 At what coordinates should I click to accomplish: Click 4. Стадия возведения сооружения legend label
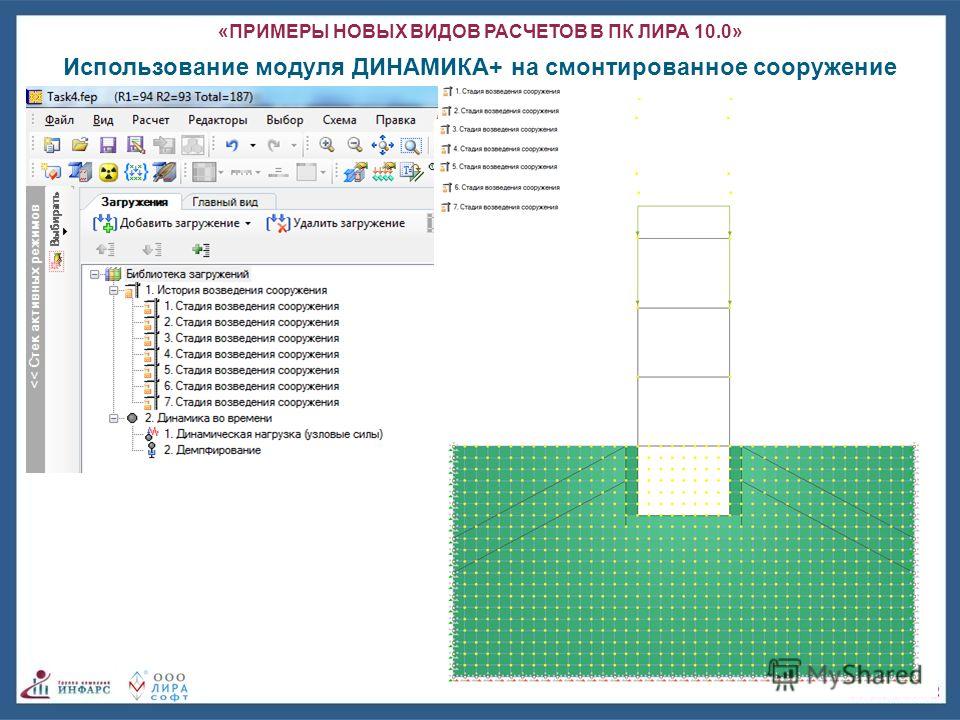(x=506, y=149)
